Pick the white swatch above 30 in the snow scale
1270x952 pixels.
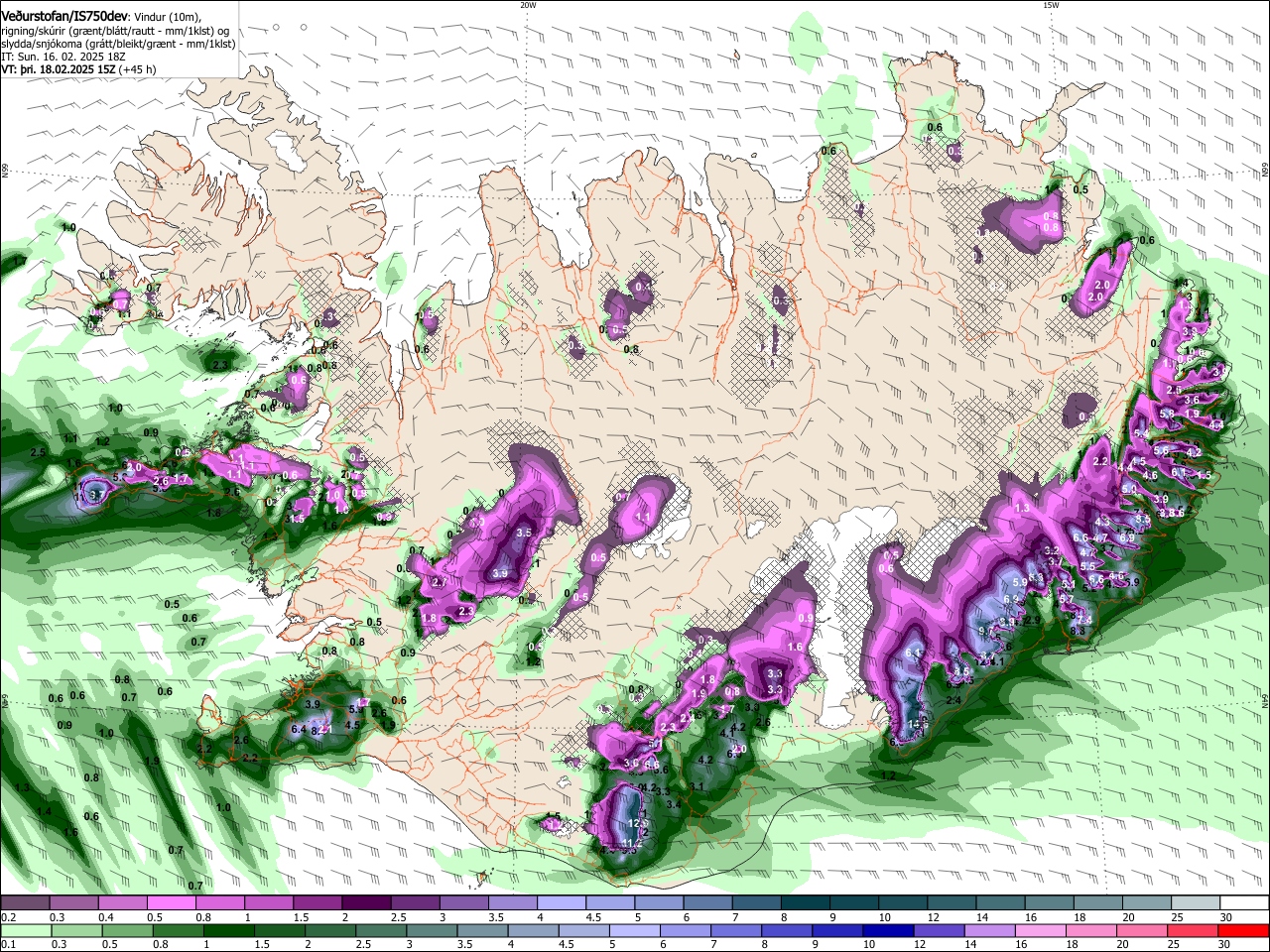tap(1245, 903)
